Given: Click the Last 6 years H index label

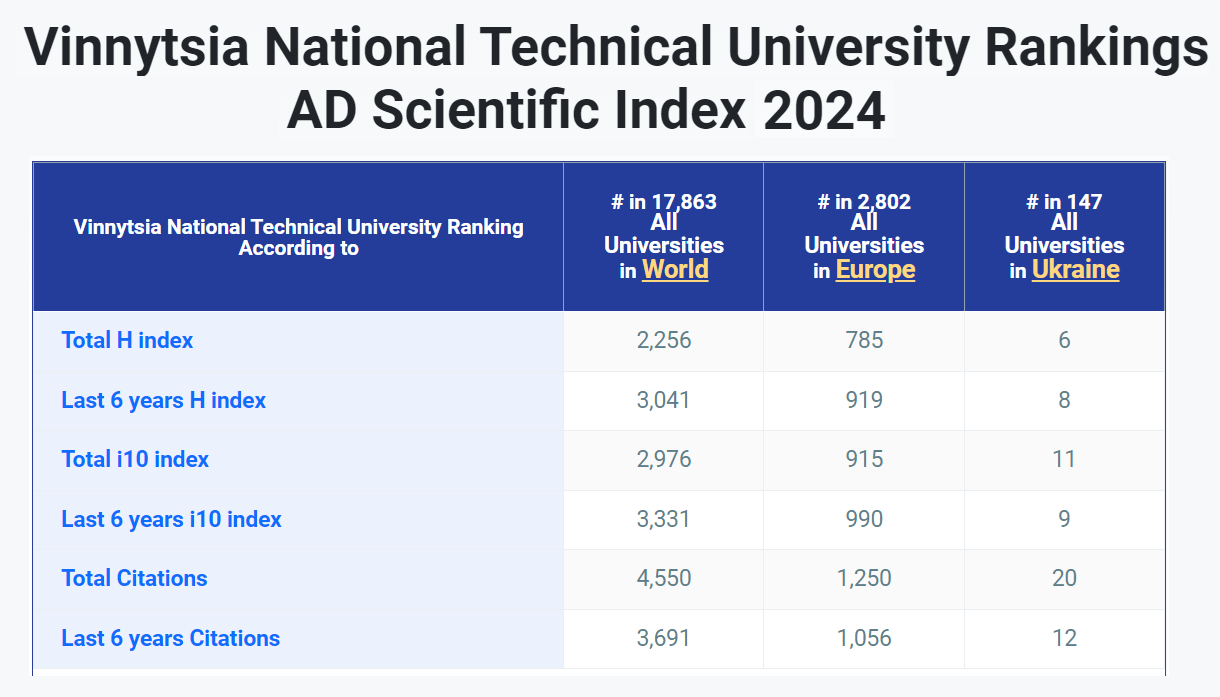Looking at the screenshot, I should 164,400.
